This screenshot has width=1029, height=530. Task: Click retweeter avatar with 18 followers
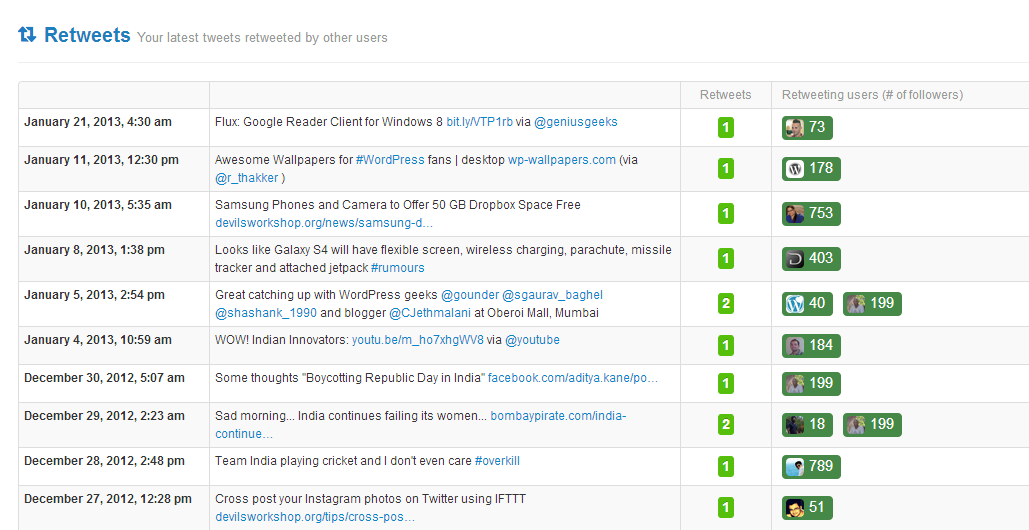coord(807,424)
